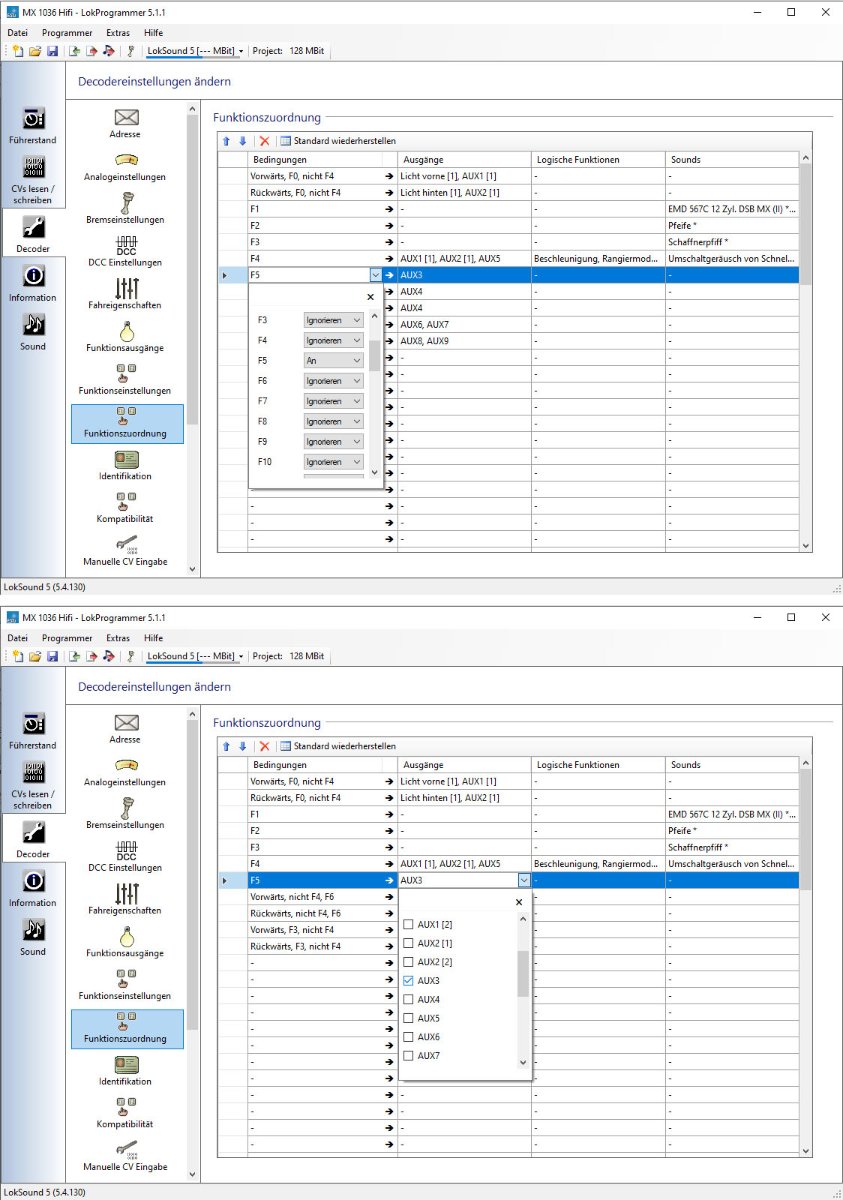Check the AUX7 checkbox
Screen dimensions: 843x1200
[408, 1056]
